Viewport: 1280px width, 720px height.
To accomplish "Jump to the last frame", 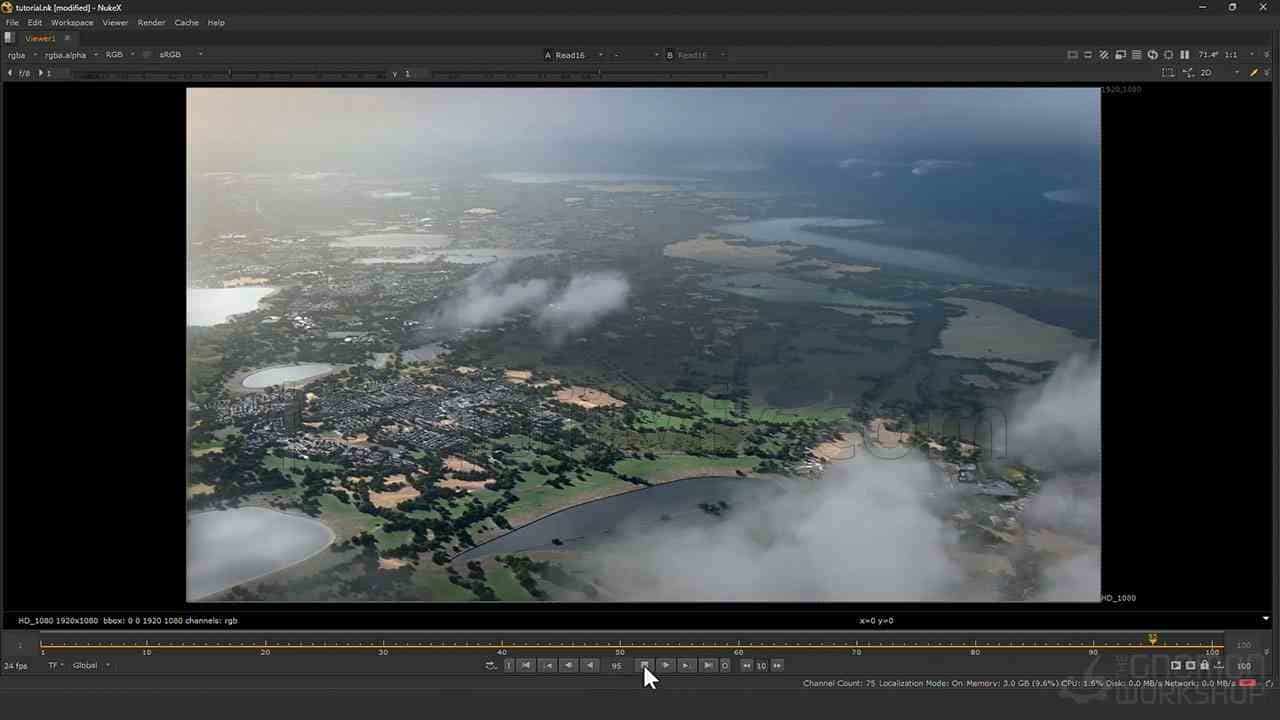I will [x=707, y=665].
